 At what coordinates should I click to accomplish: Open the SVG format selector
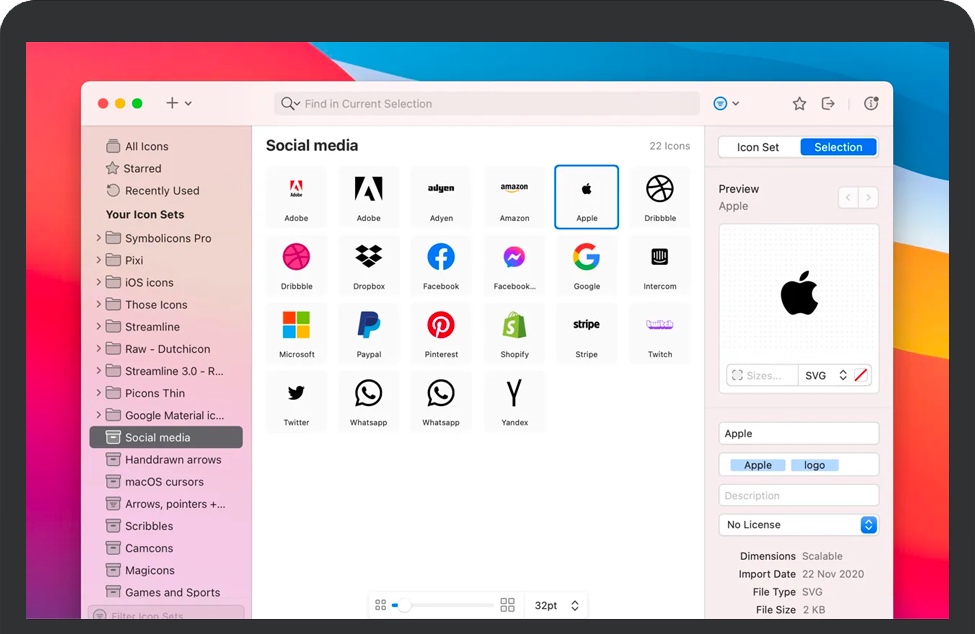click(825, 375)
